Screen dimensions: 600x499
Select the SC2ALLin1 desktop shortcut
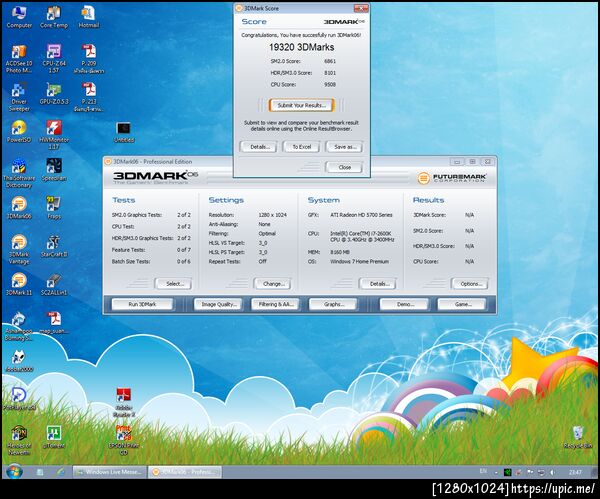click(54, 284)
